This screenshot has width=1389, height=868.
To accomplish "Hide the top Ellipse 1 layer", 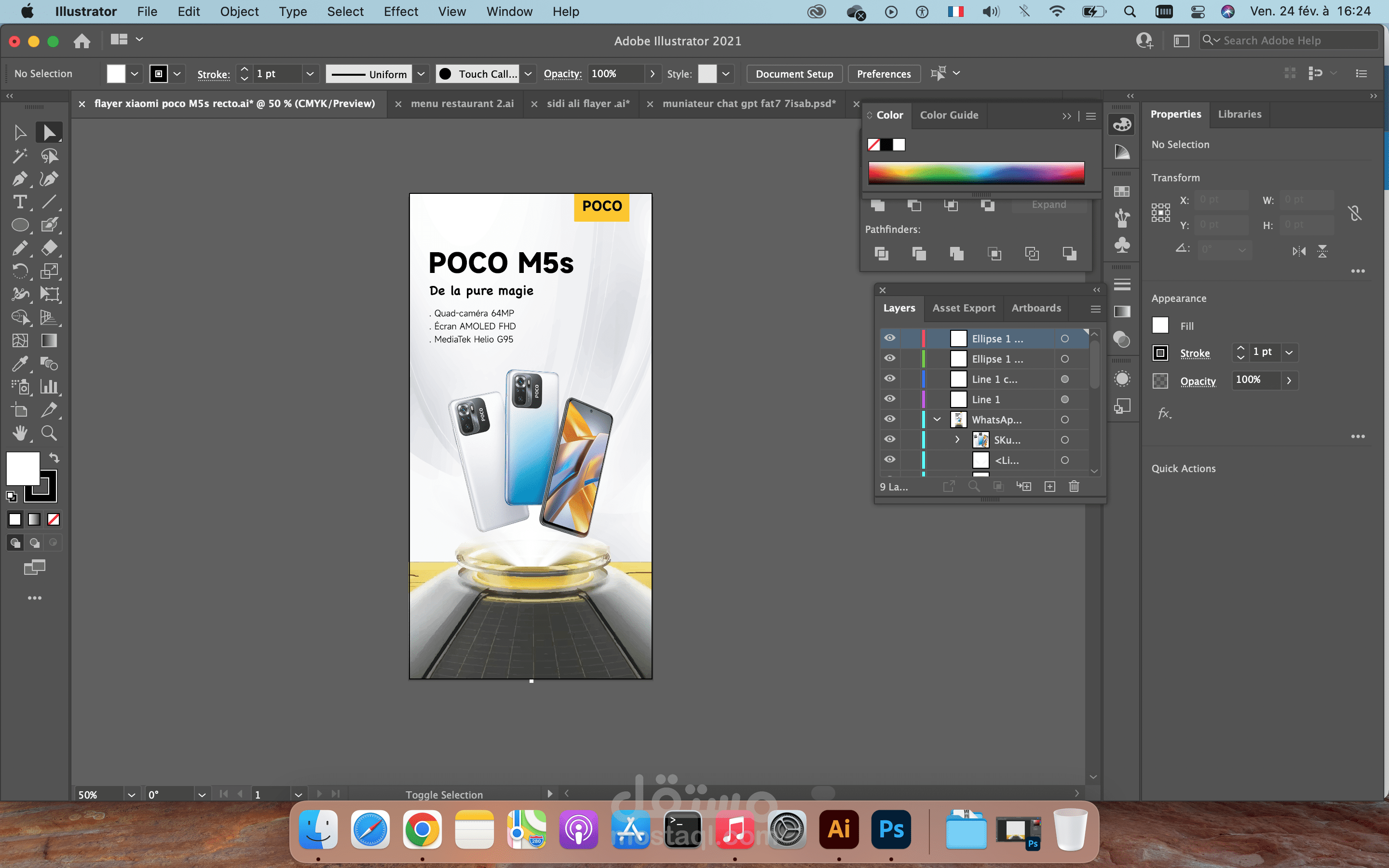I will (x=890, y=338).
